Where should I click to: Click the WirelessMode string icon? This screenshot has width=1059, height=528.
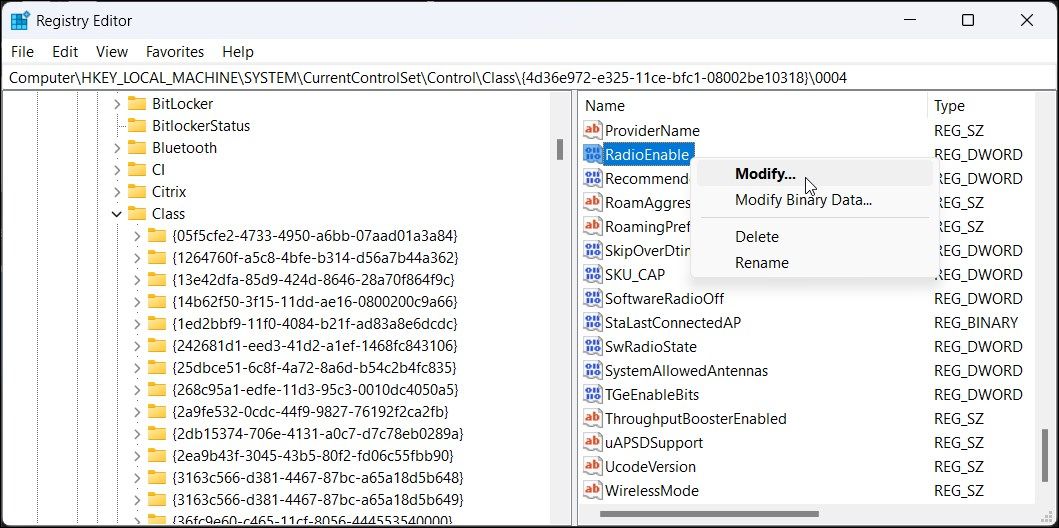pos(592,490)
